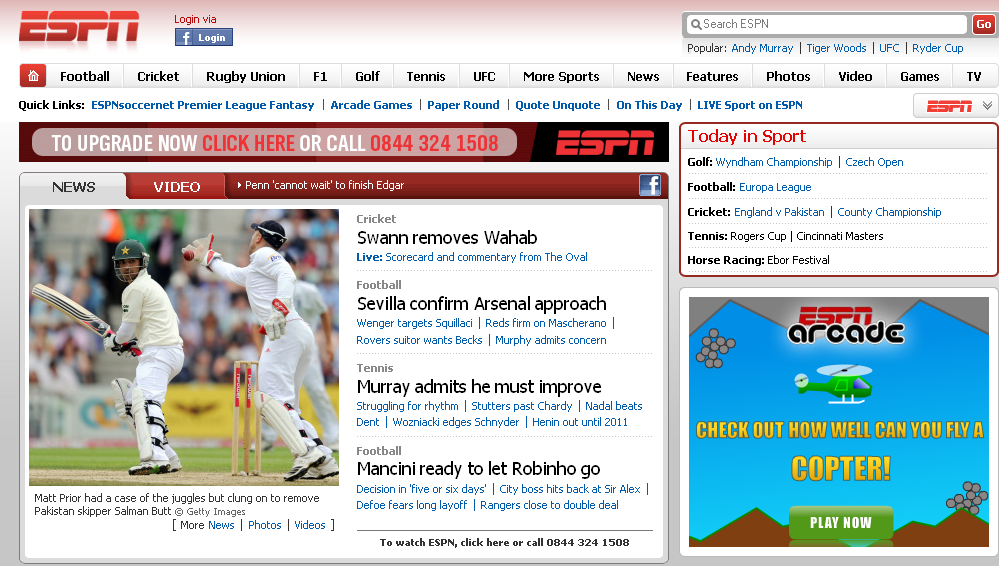Open the County Championship cricket link

[x=889, y=212]
